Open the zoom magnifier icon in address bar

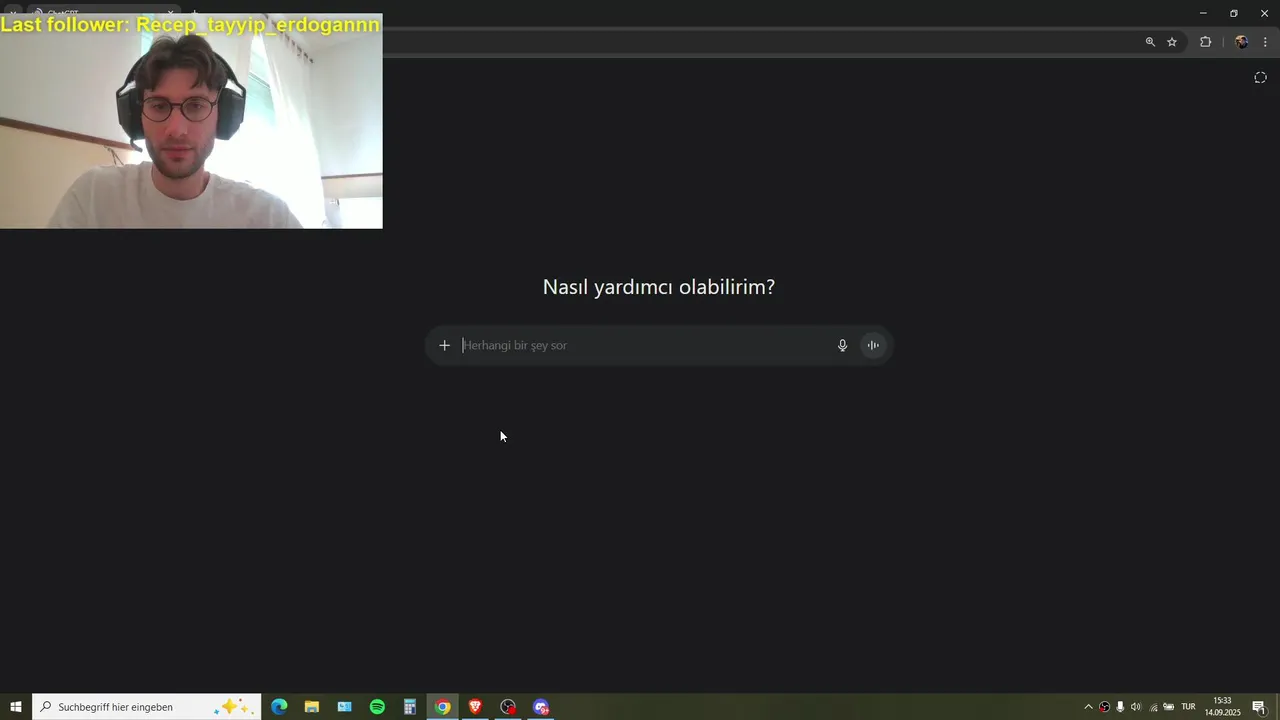tap(1150, 42)
